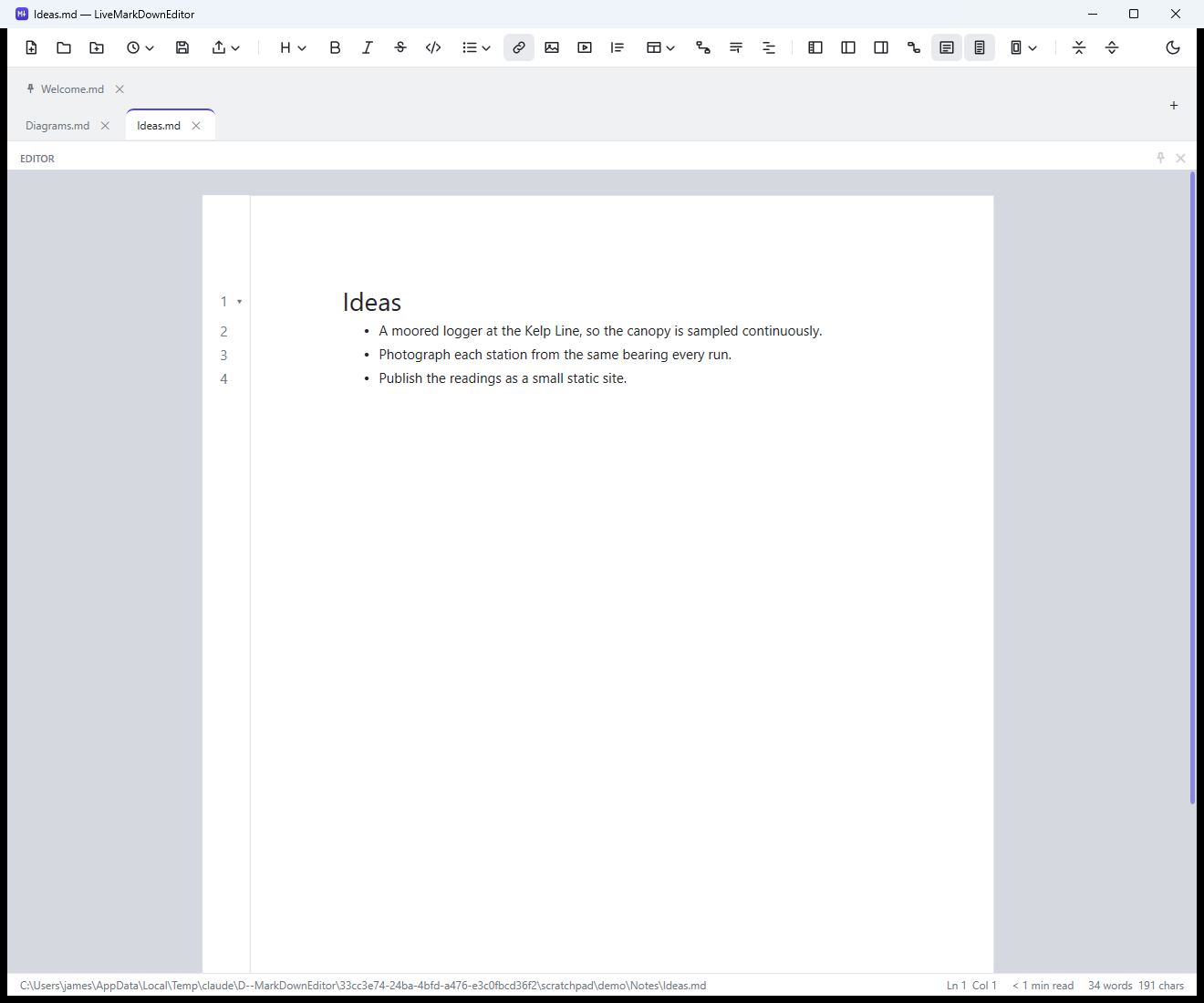Click the '< 1 min read' status entry
This screenshot has height=1003, width=1204.
click(x=1043, y=986)
